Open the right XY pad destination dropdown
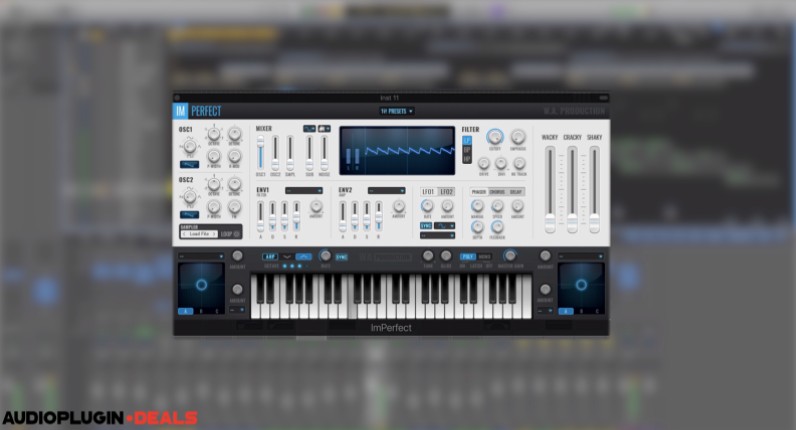 [581, 256]
